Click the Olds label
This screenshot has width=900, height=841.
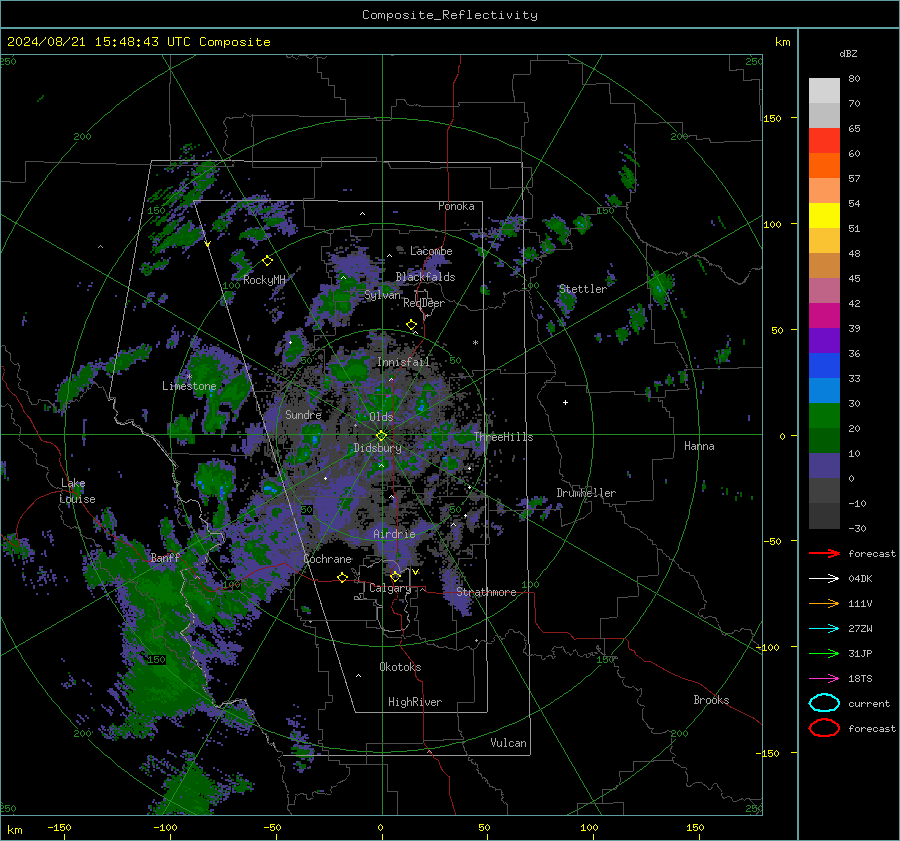point(381,416)
